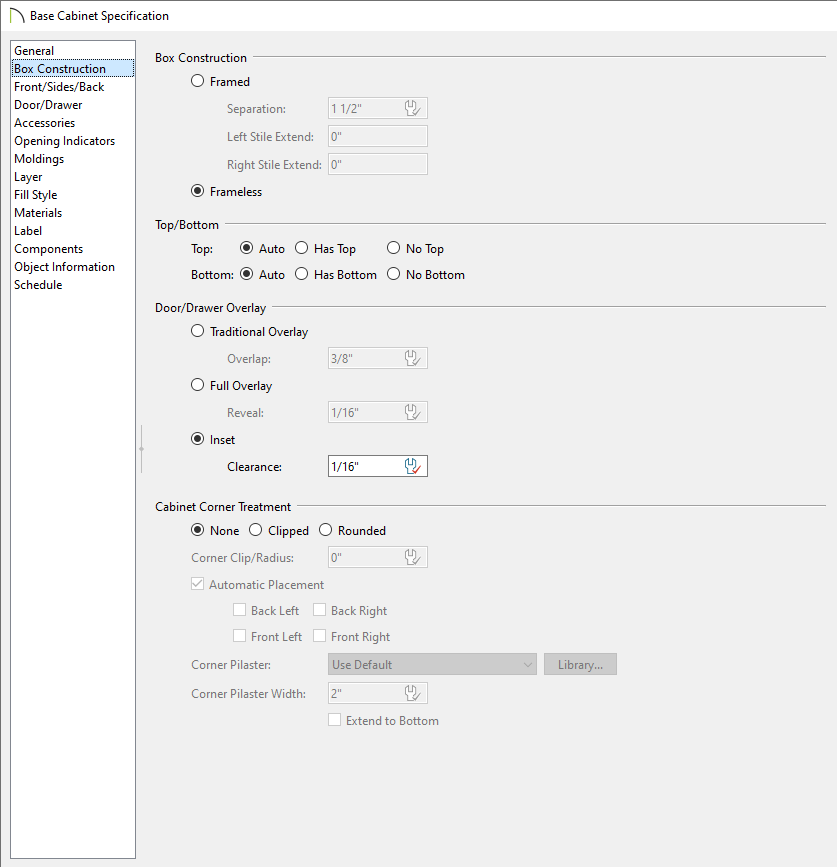The image size is (837, 867).
Task: Click the Corner Pilaster Width wrench icon
Action: pos(412,693)
